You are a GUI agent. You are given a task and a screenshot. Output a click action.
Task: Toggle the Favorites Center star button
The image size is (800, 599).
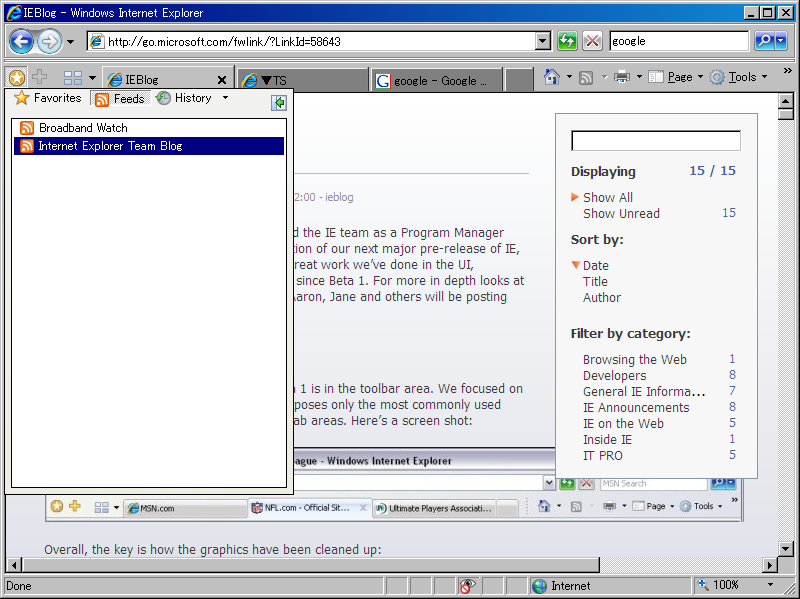pyautogui.click(x=17, y=78)
